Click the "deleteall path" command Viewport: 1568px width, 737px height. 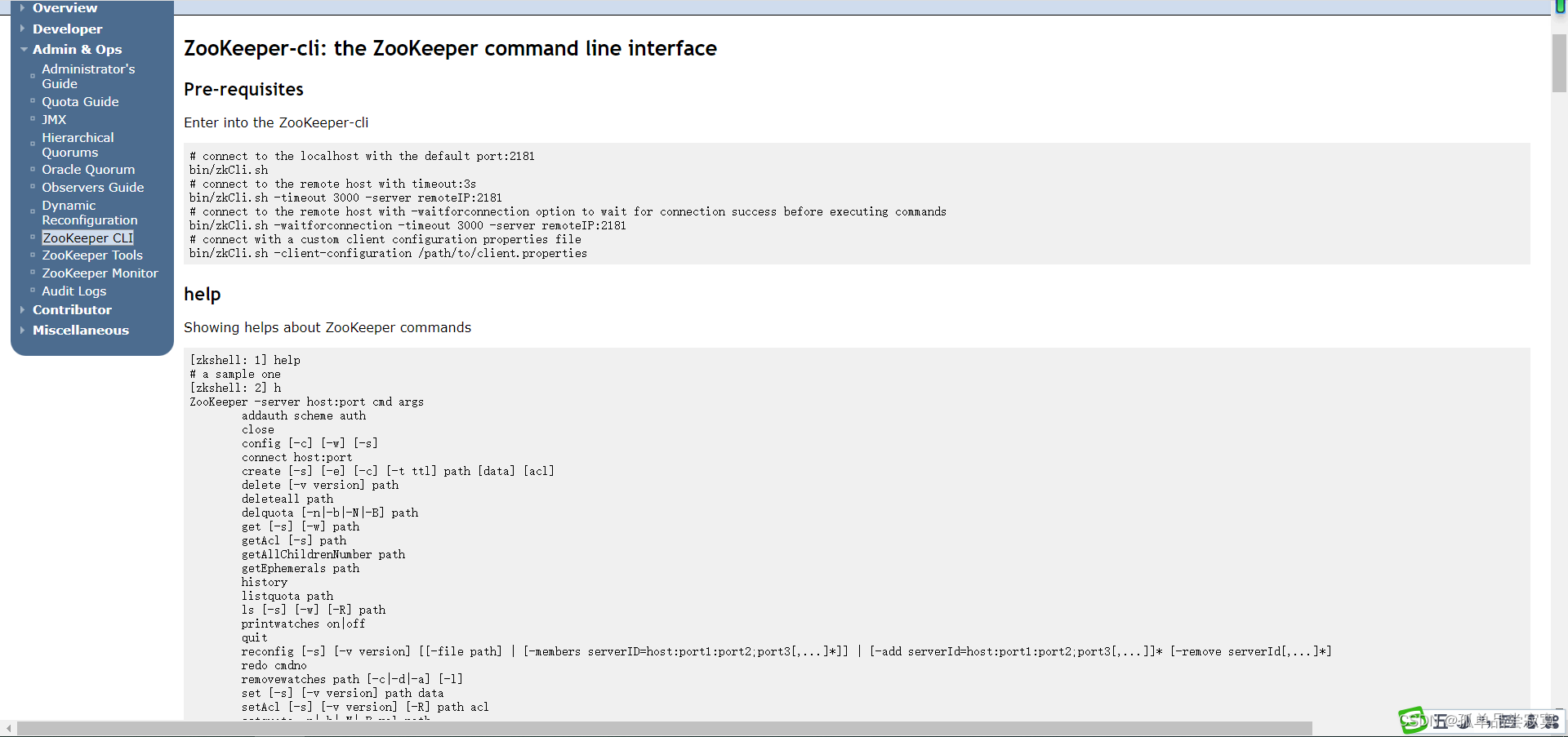pyautogui.click(x=287, y=499)
